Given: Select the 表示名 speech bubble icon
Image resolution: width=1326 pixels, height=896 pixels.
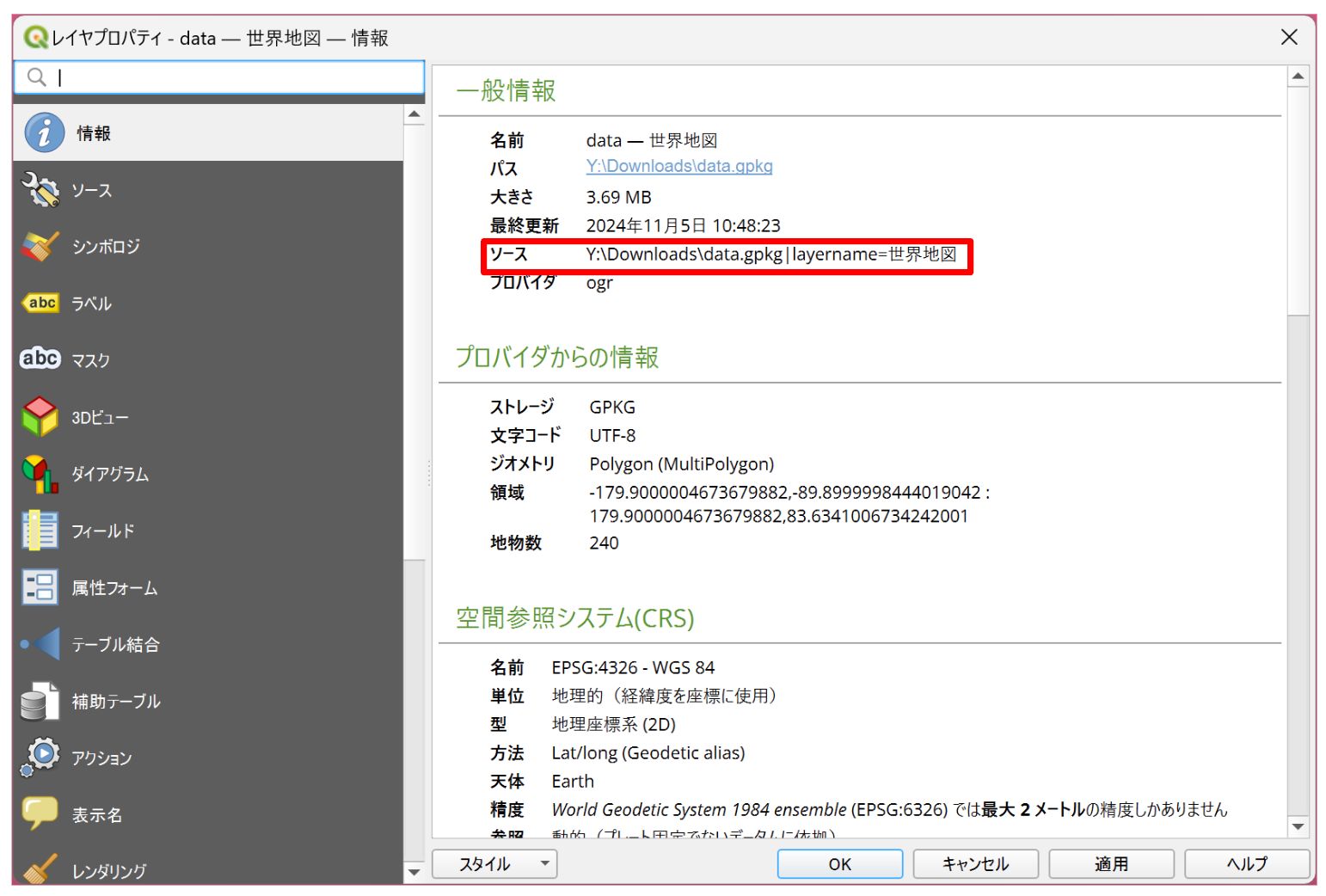Looking at the screenshot, I should (40, 813).
